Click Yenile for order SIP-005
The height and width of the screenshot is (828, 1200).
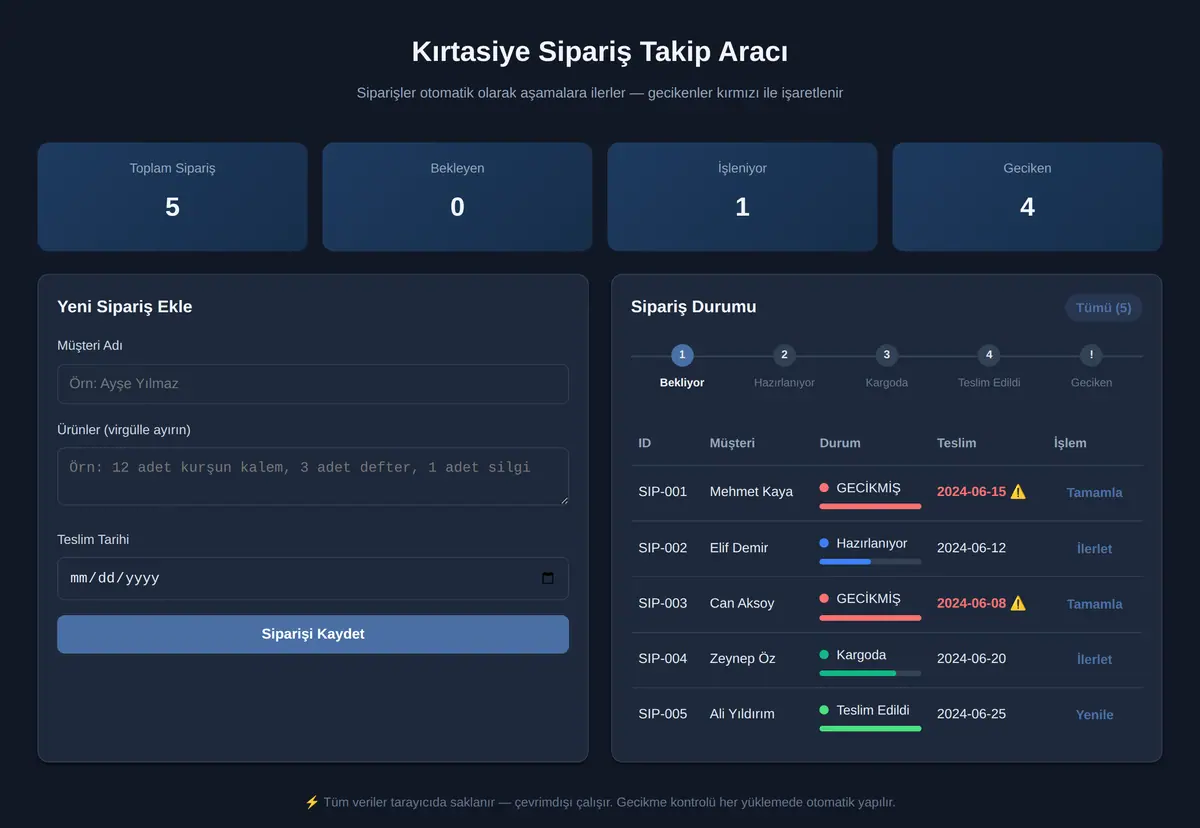click(1094, 715)
